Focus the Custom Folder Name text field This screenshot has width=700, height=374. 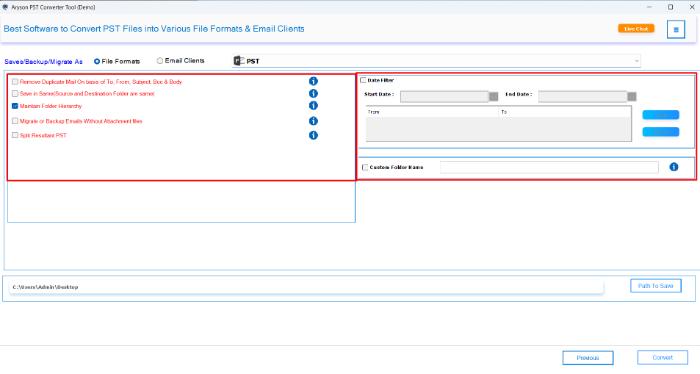pyautogui.click(x=549, y=167)
